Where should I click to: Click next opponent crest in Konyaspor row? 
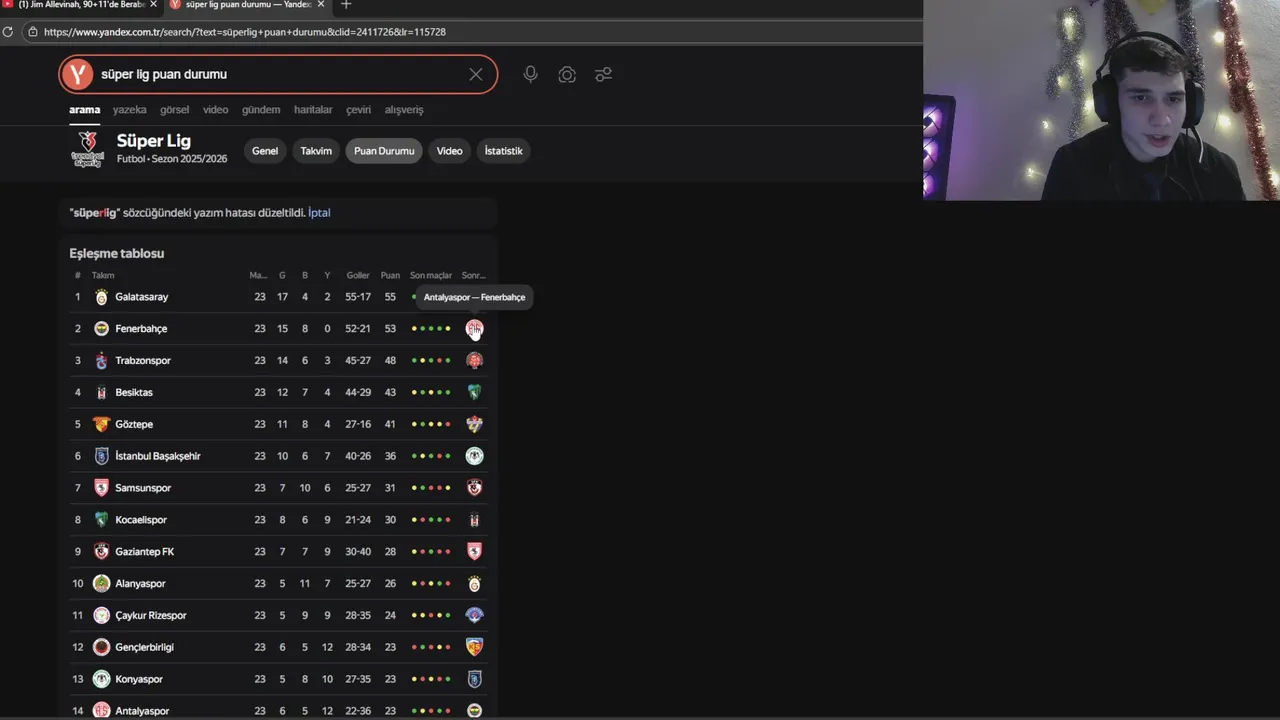(475, 679)
